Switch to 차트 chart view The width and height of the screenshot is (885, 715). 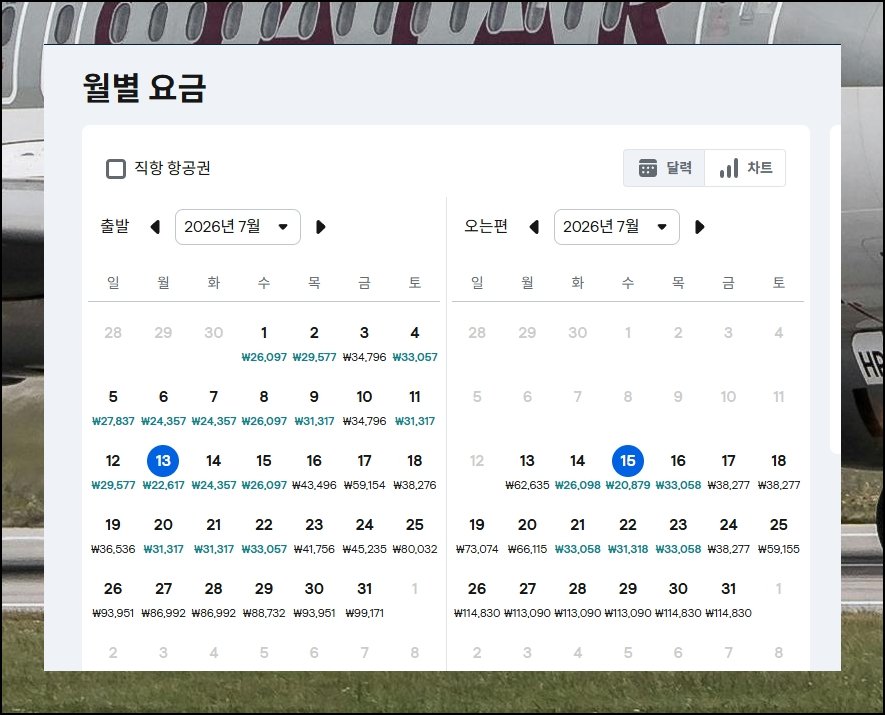tap(745, 168)
